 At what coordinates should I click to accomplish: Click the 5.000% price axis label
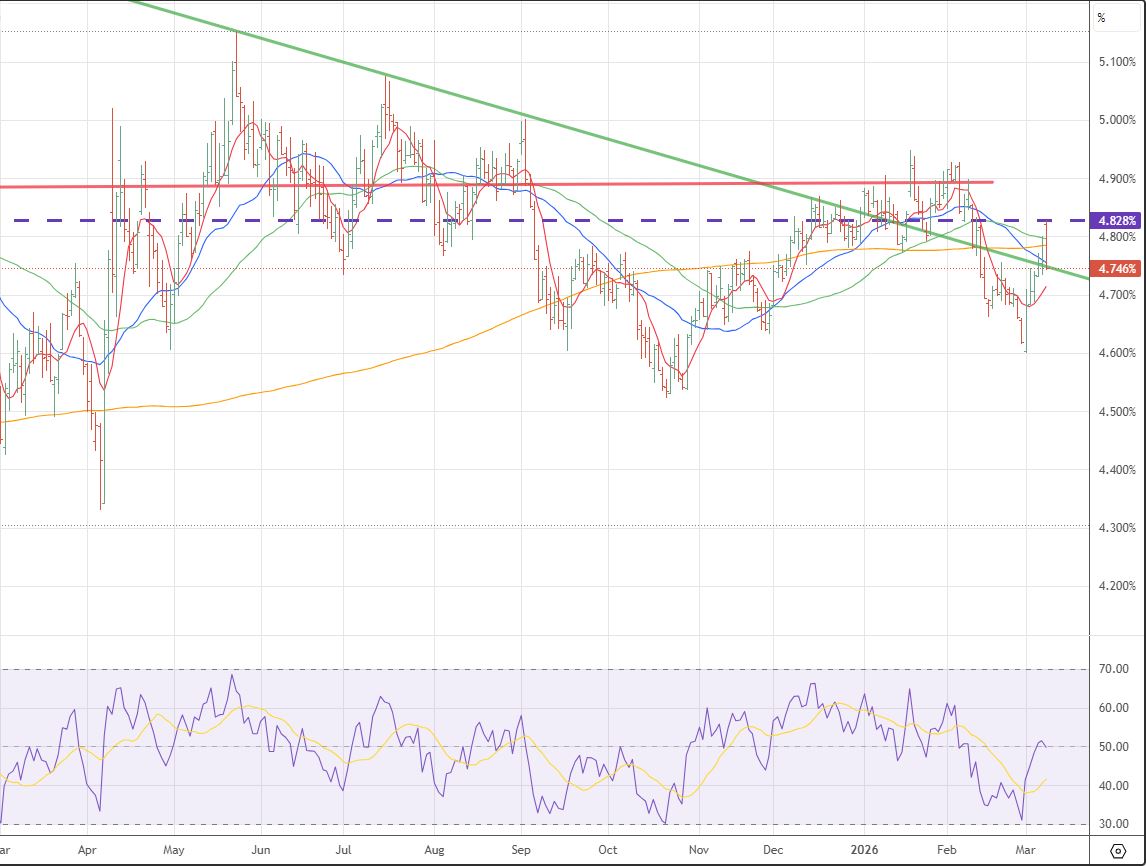pos(1118,121)
